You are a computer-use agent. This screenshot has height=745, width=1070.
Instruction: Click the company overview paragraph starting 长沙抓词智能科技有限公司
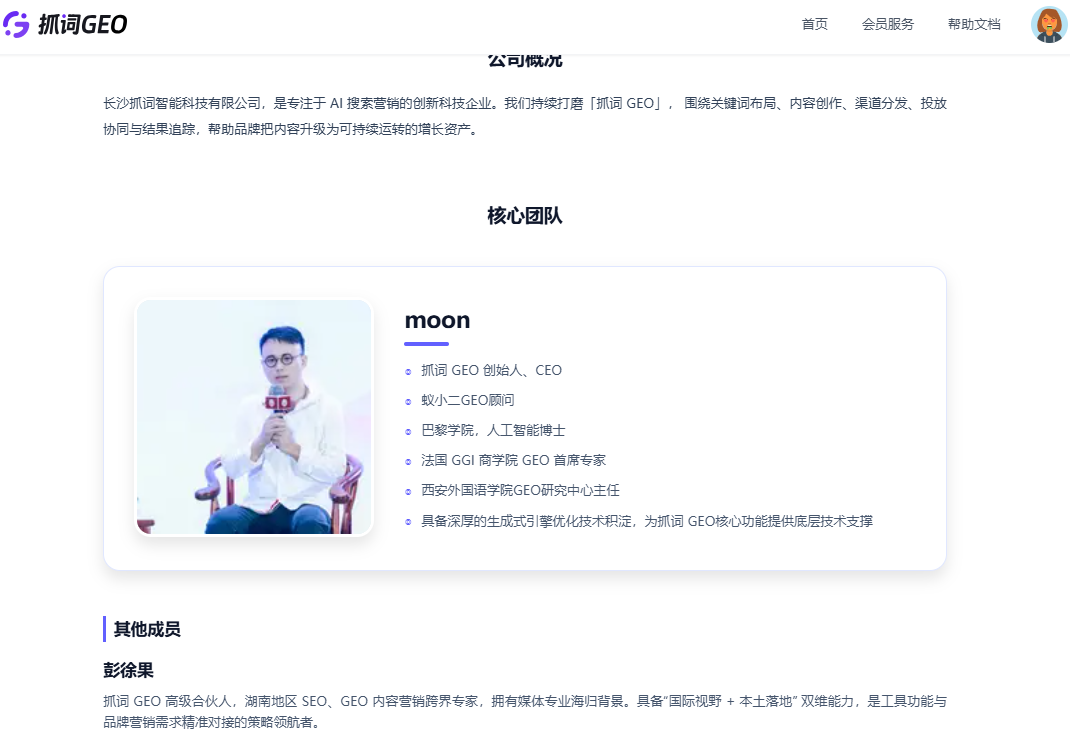[525, 116]
